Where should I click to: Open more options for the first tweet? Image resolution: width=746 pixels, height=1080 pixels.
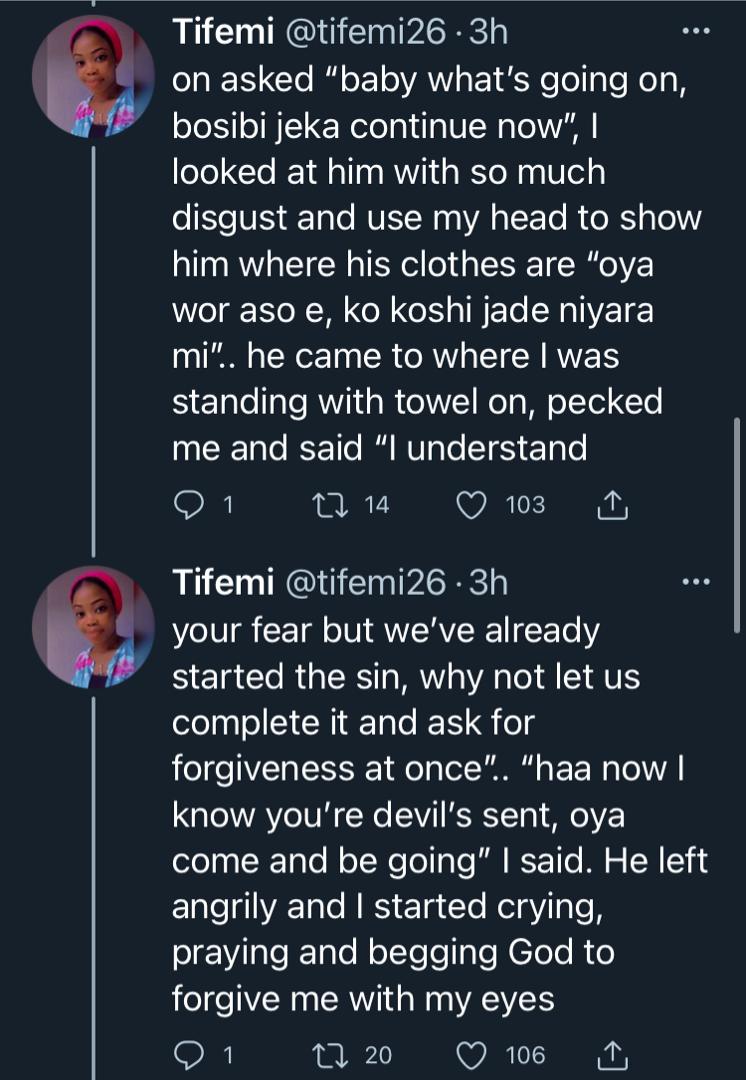click(x=694, y=32)
